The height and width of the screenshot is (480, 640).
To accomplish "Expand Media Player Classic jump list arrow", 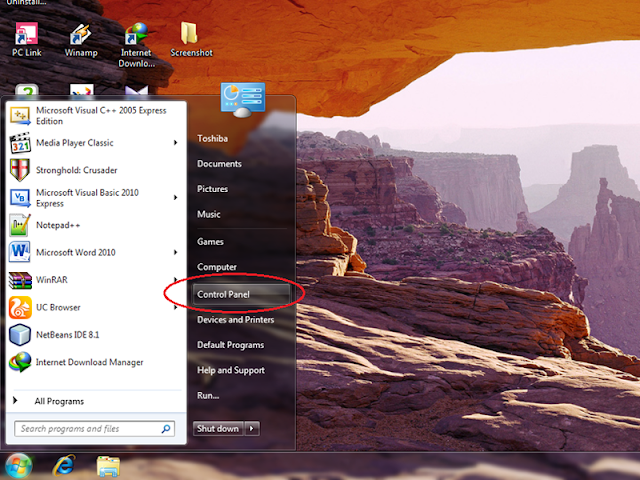I will [176, 143].
